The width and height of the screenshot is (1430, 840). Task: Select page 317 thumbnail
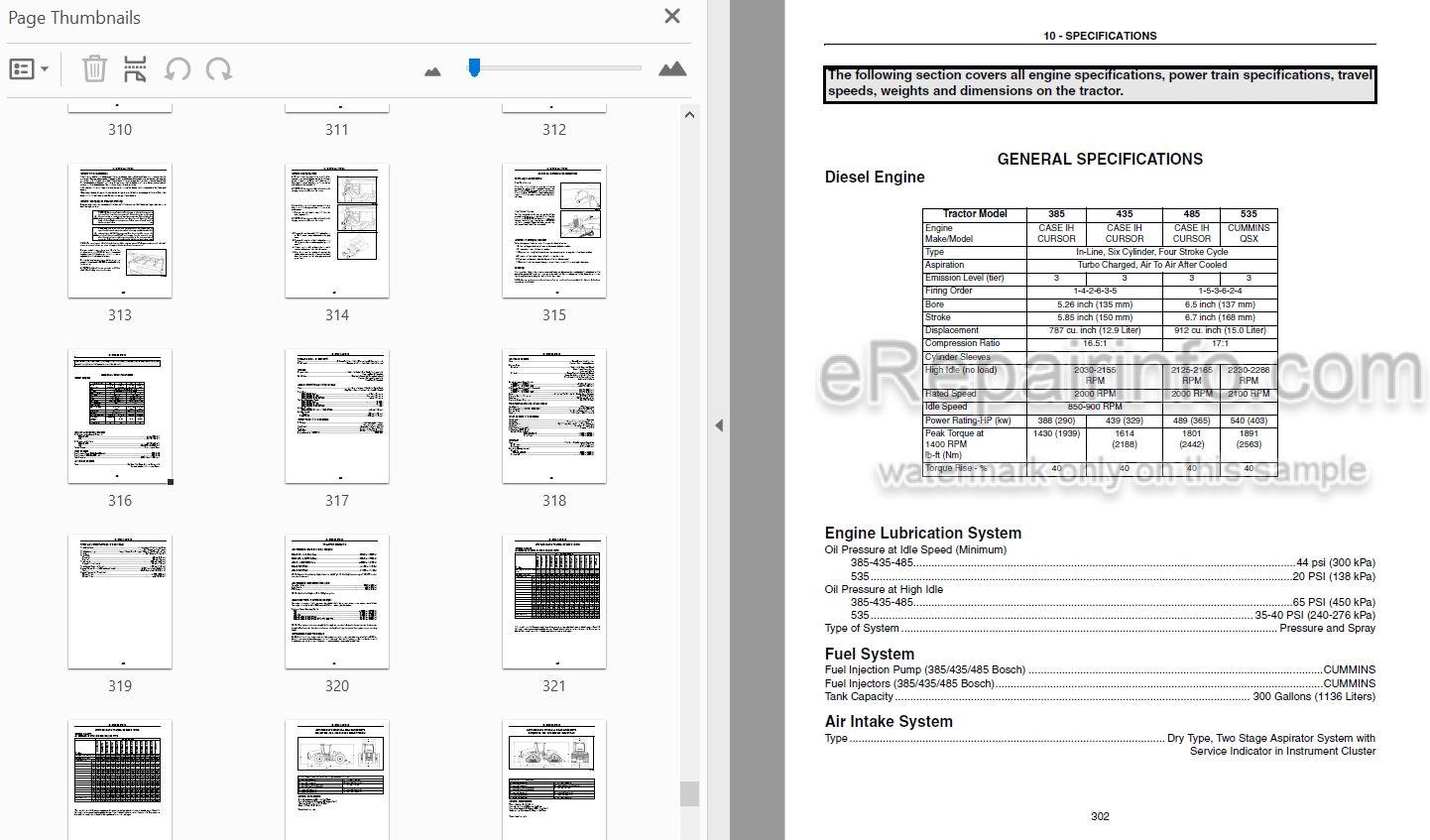point(337,417)
